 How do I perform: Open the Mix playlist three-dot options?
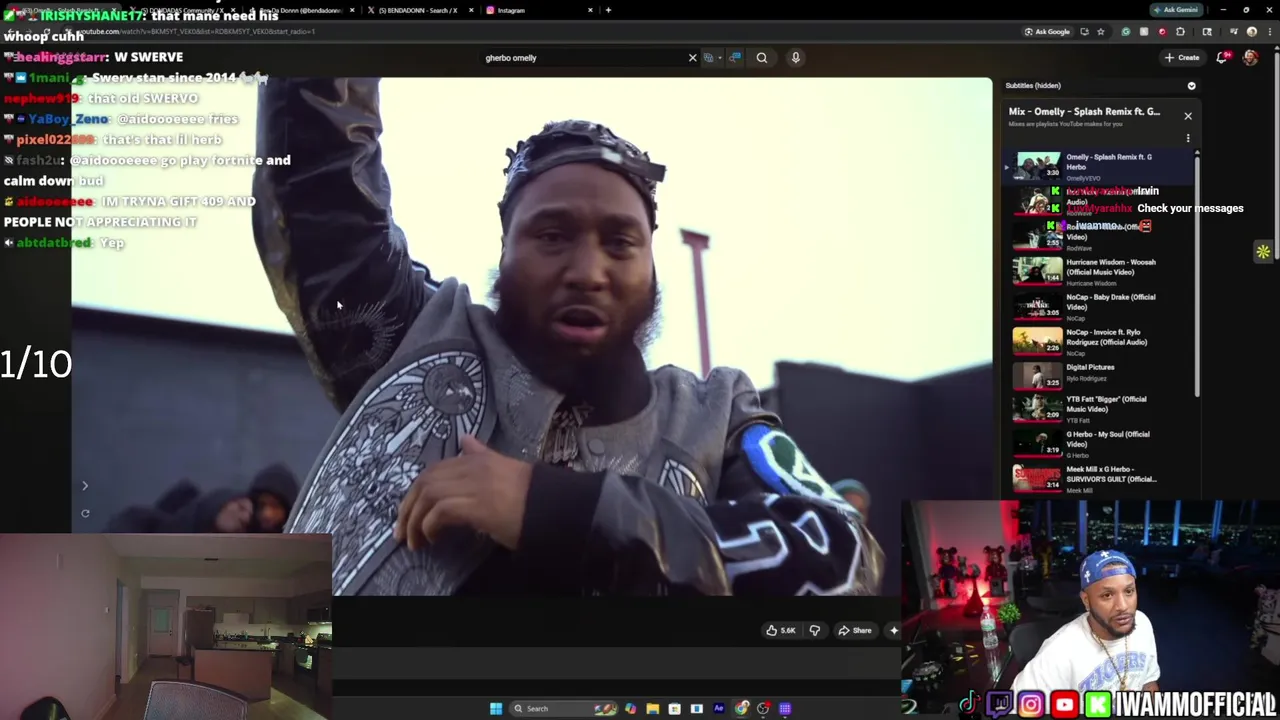tap(1188, 139)
